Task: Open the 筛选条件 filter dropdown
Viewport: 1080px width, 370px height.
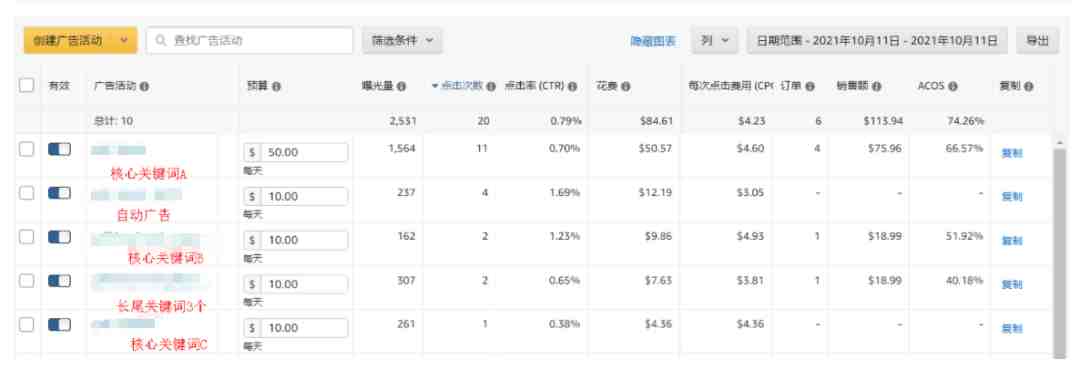Action: [x=402, y=41]
